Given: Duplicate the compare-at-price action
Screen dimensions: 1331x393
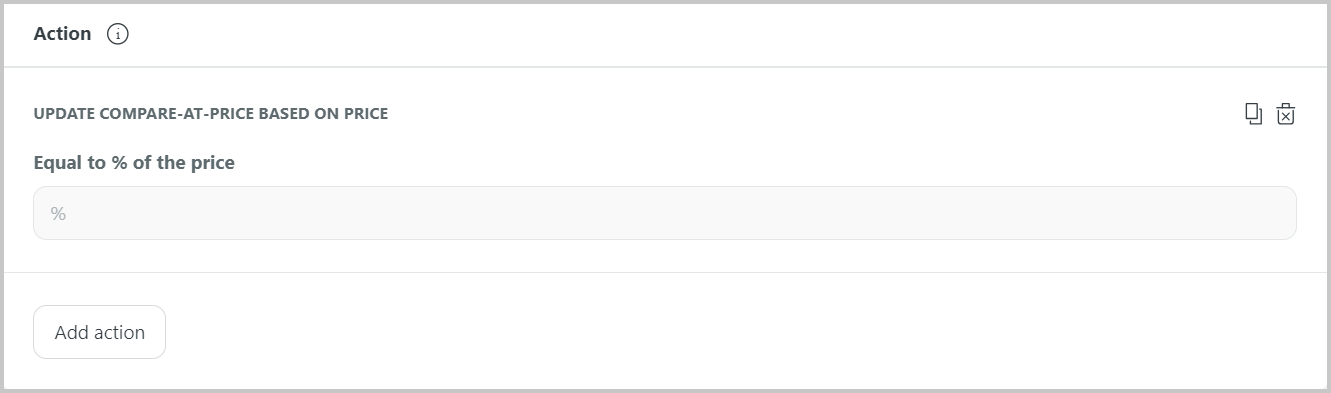Looking at the screenshot, I should [1253, 114].
